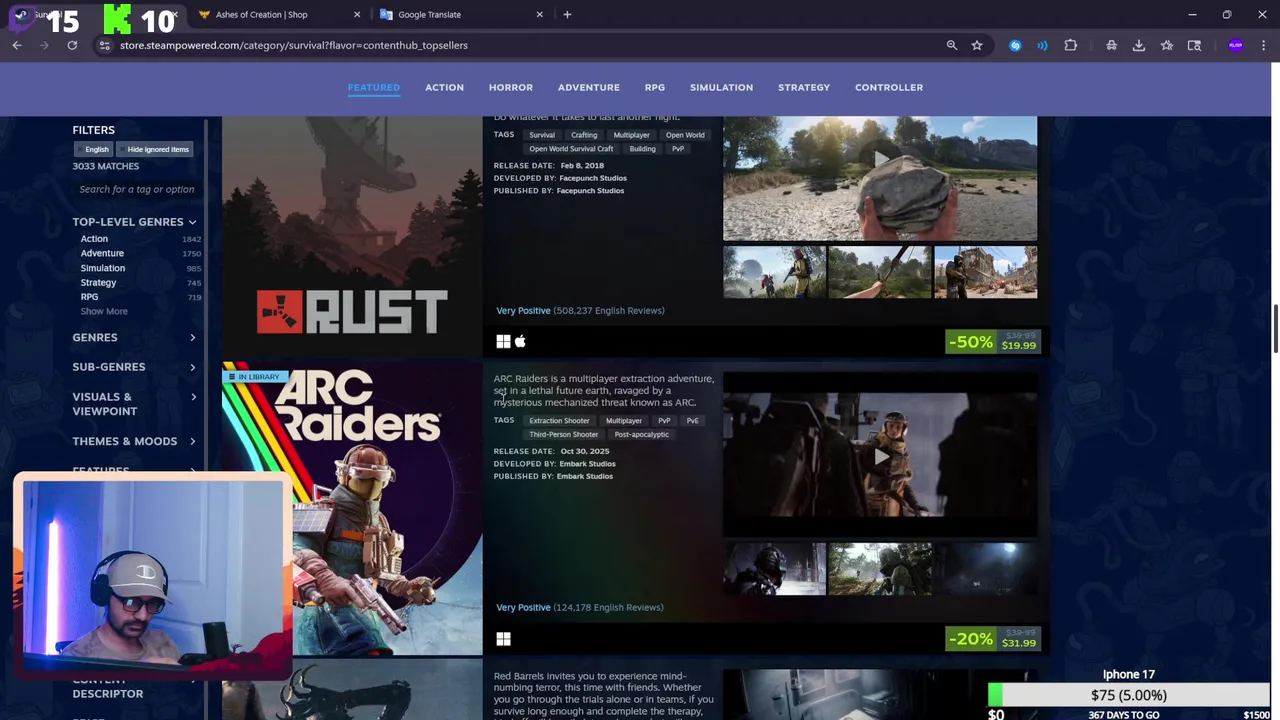Viewport: 1280px width, 720px height.
Task: Click the tab search icon in toolbar
Action: 1194,45
